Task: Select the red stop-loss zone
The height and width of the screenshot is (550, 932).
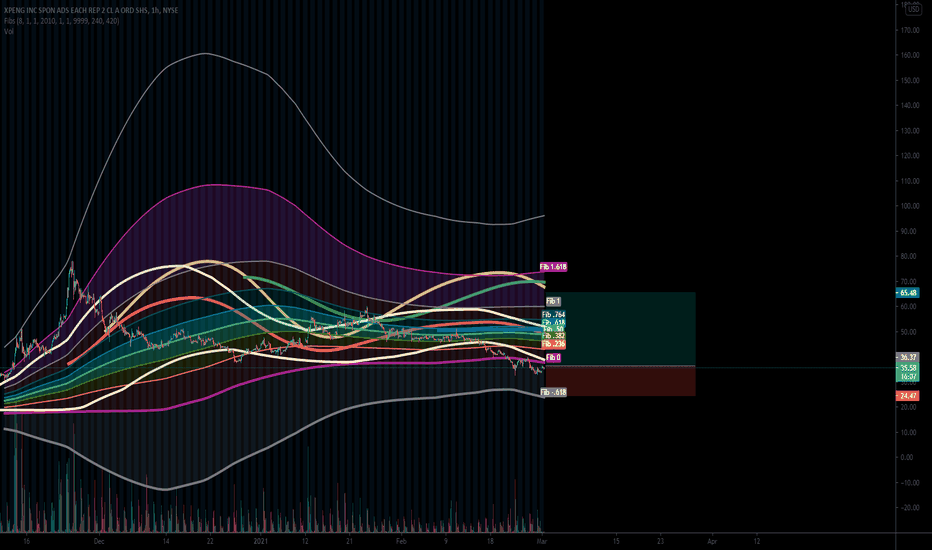Action: 621,381
